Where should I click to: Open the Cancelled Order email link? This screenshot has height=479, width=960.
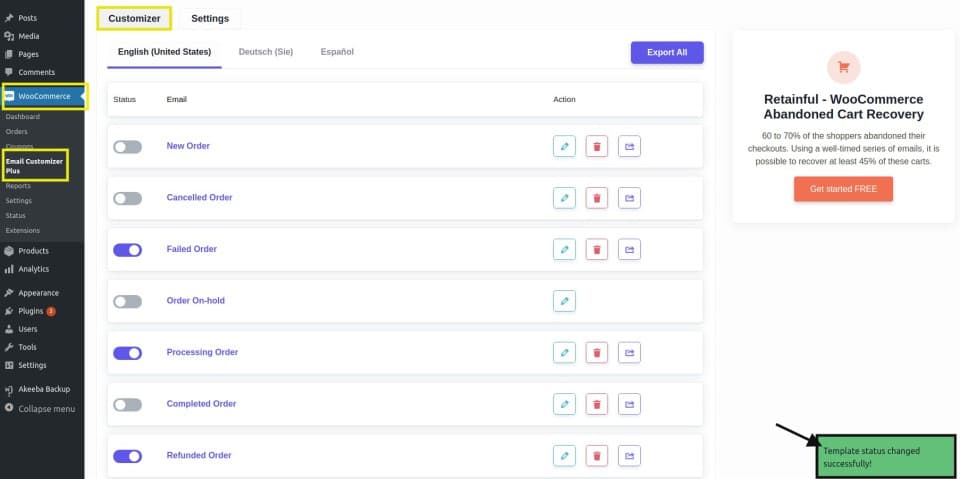pos(199,198)
